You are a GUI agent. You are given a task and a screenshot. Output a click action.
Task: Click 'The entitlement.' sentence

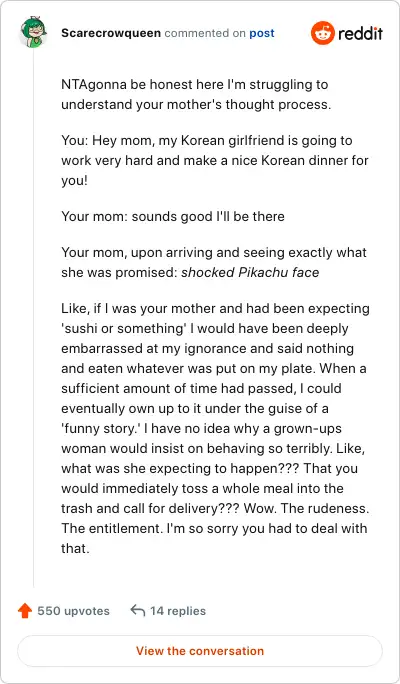112,529
